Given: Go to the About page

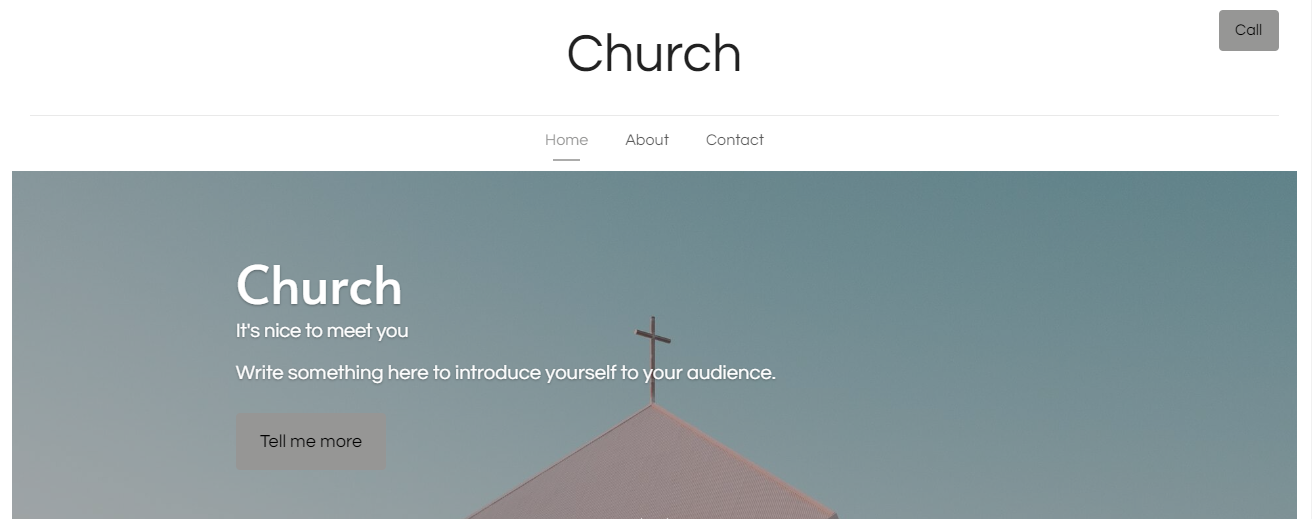Looking at the screenshot, I should (x=647, y=140).
